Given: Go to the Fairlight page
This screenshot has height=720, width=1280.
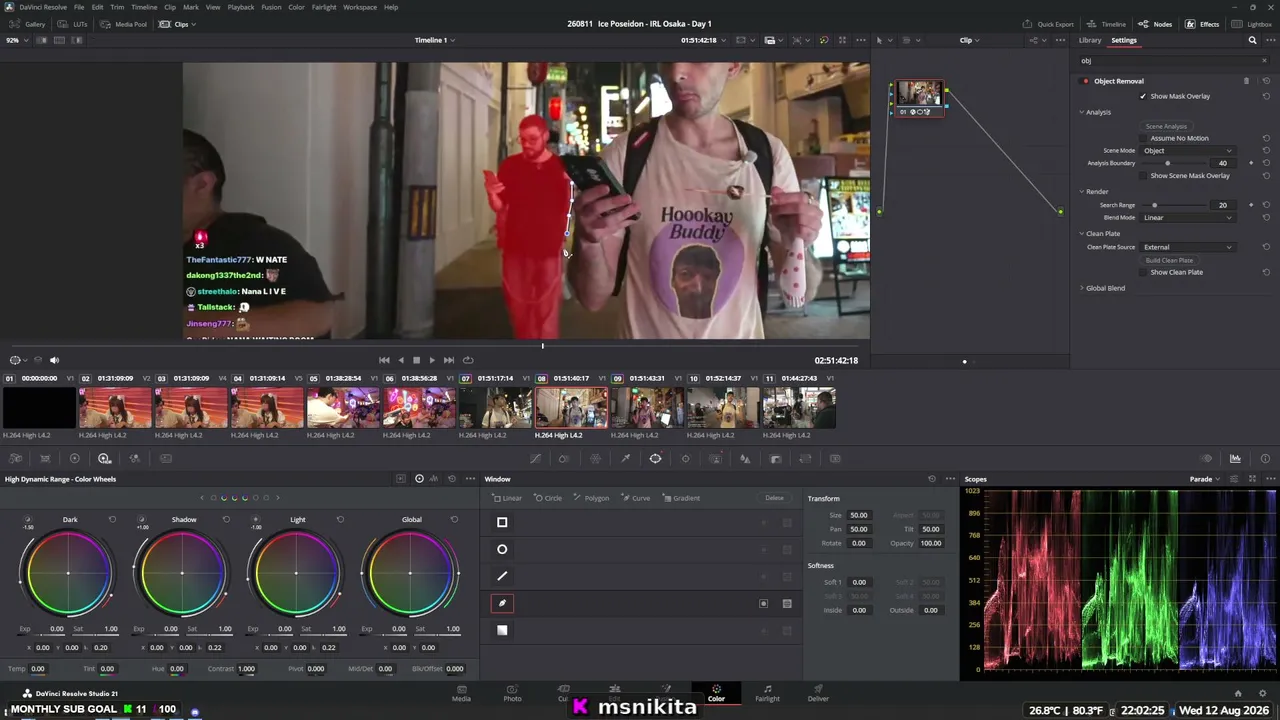Looking at the screenshot, I should (767, 693).
